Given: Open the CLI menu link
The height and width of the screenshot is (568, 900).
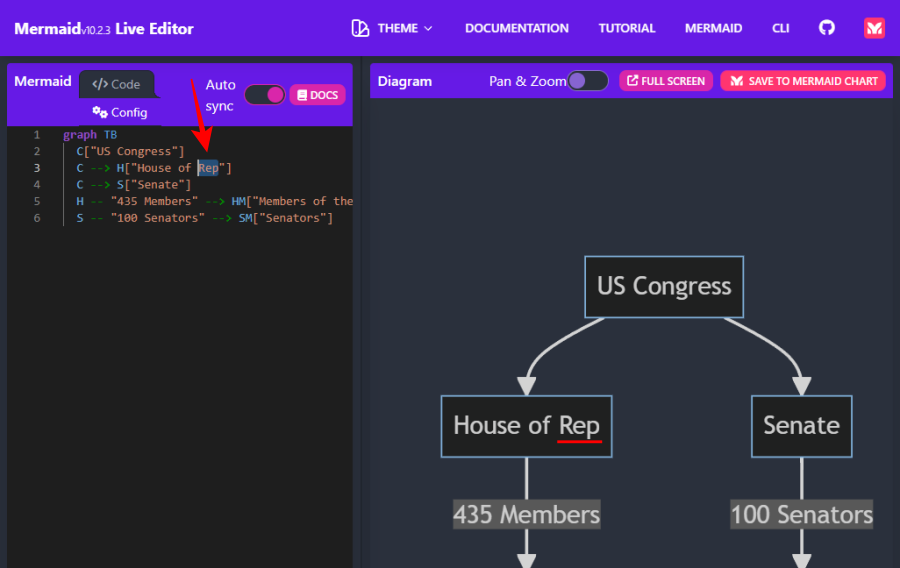Looking at the screenshot, I should [781, 28].
